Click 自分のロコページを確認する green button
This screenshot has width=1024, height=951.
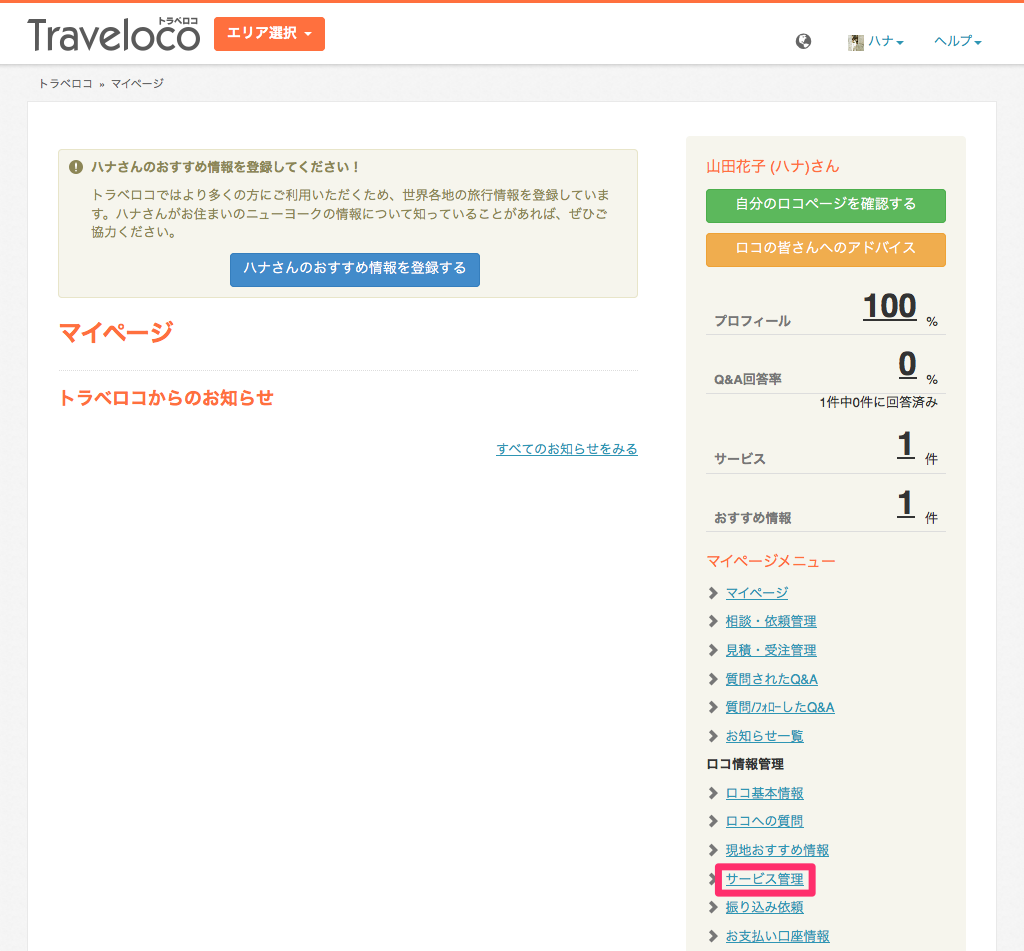click(825, 205)
